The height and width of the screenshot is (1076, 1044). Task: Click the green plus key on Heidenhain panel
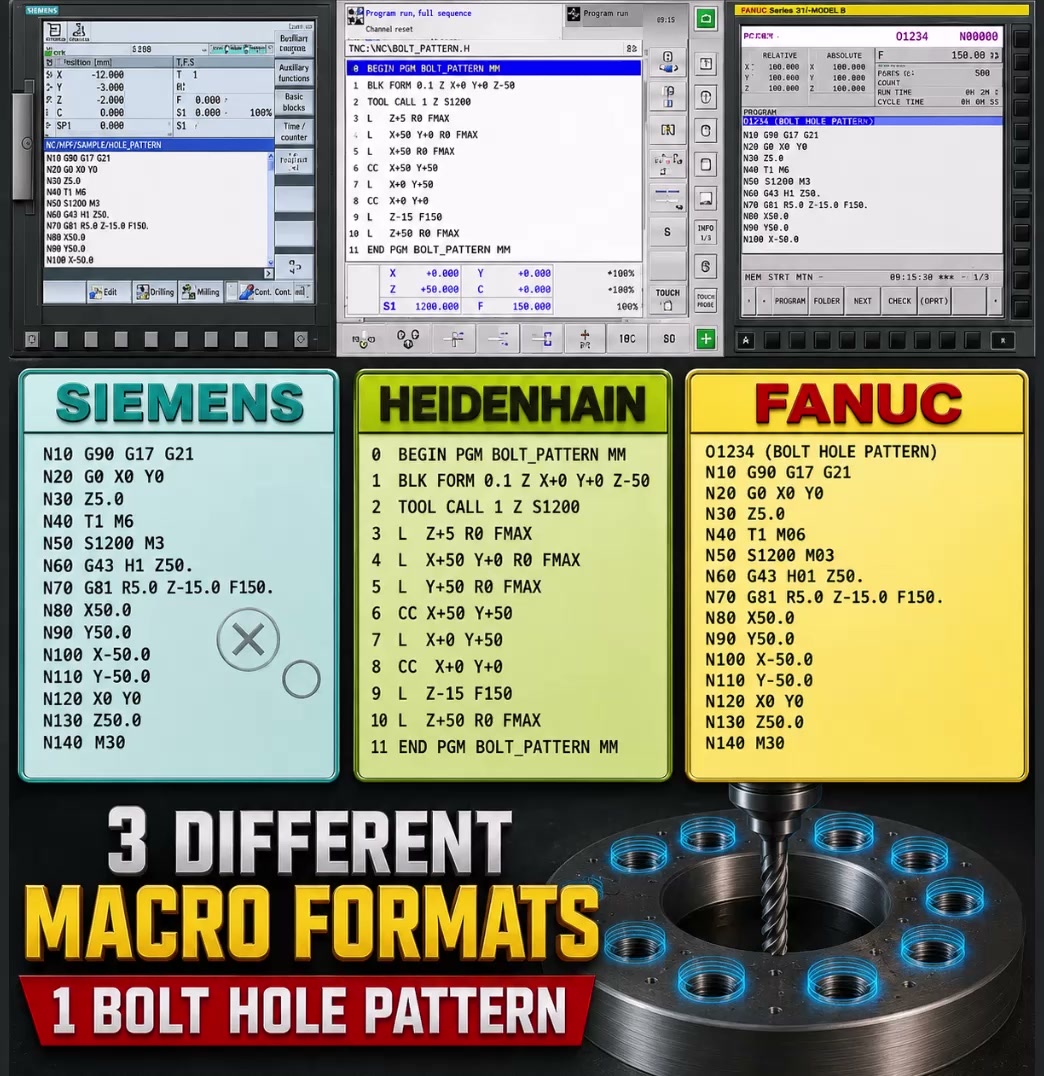pyautogui.click(x=706, y=339)
